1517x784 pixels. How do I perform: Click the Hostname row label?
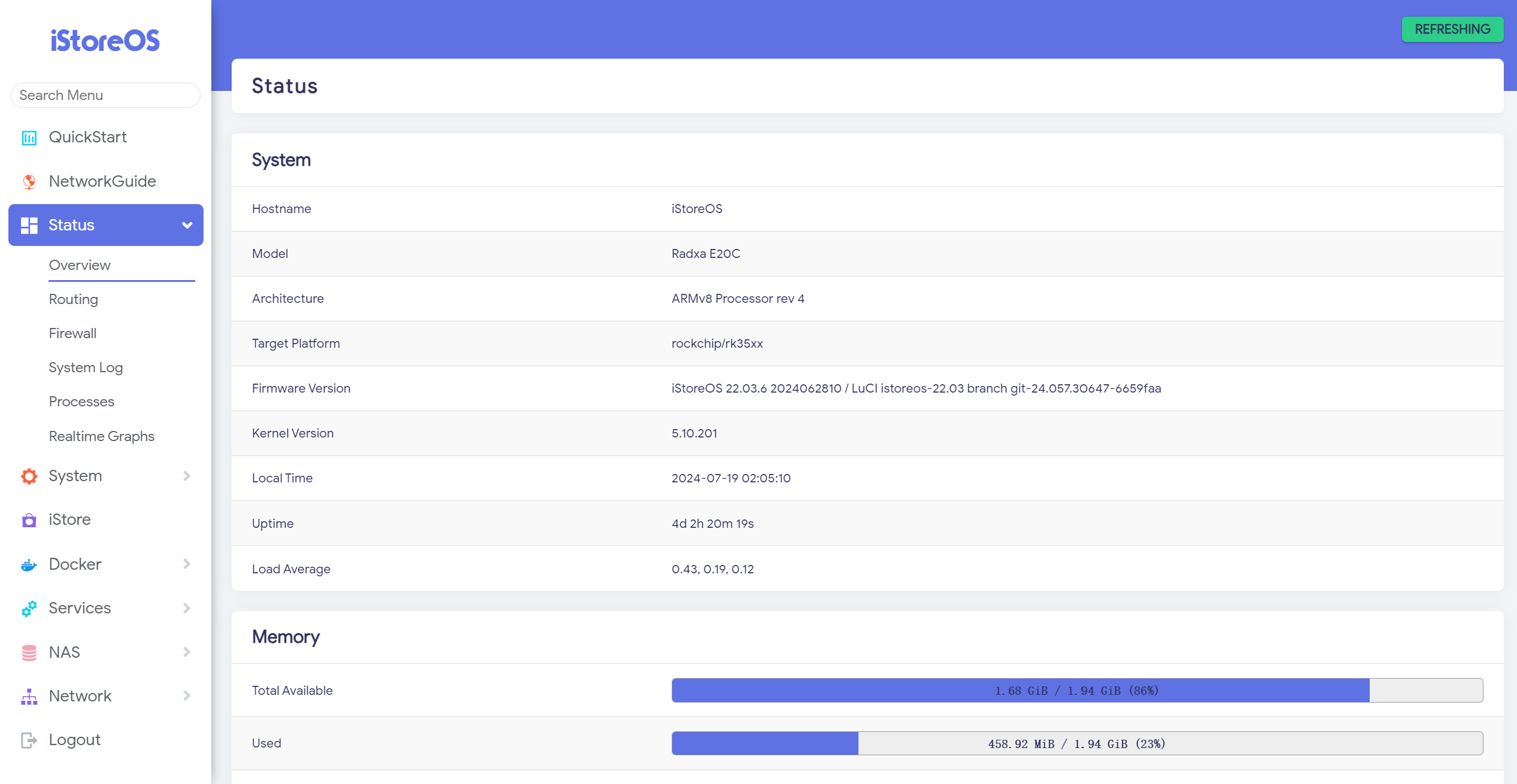(281, 209)
